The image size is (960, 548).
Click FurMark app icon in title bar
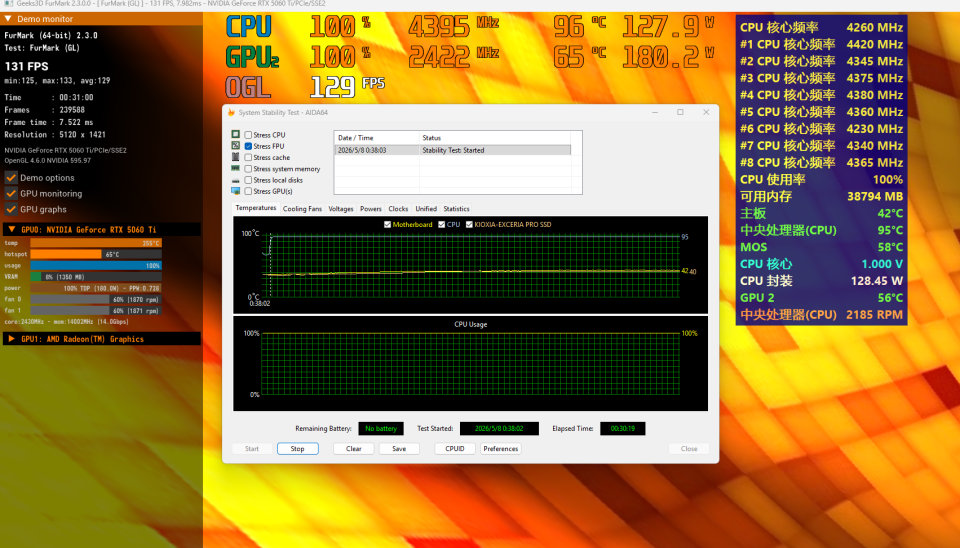click(9, 4)
